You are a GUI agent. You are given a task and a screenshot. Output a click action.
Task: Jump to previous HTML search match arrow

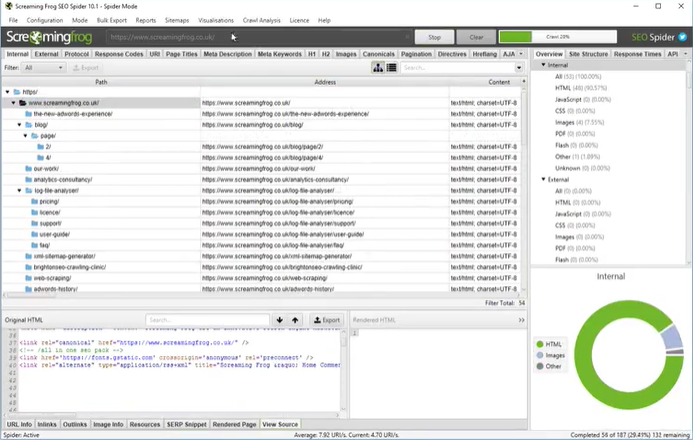pyautogui.click(x=294, y=320)
